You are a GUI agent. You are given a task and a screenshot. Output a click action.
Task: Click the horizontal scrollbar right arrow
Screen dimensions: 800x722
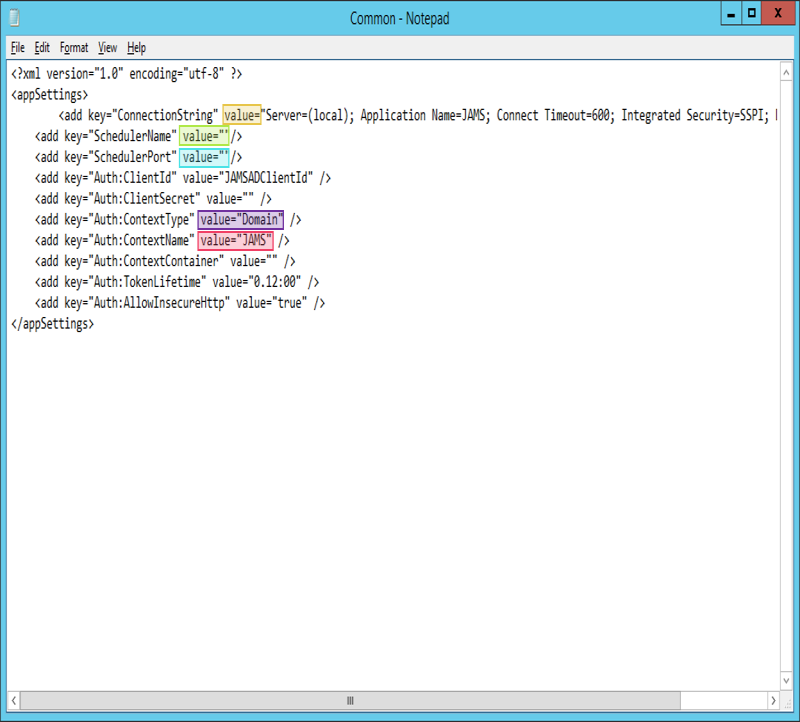[x=771, y=701]
